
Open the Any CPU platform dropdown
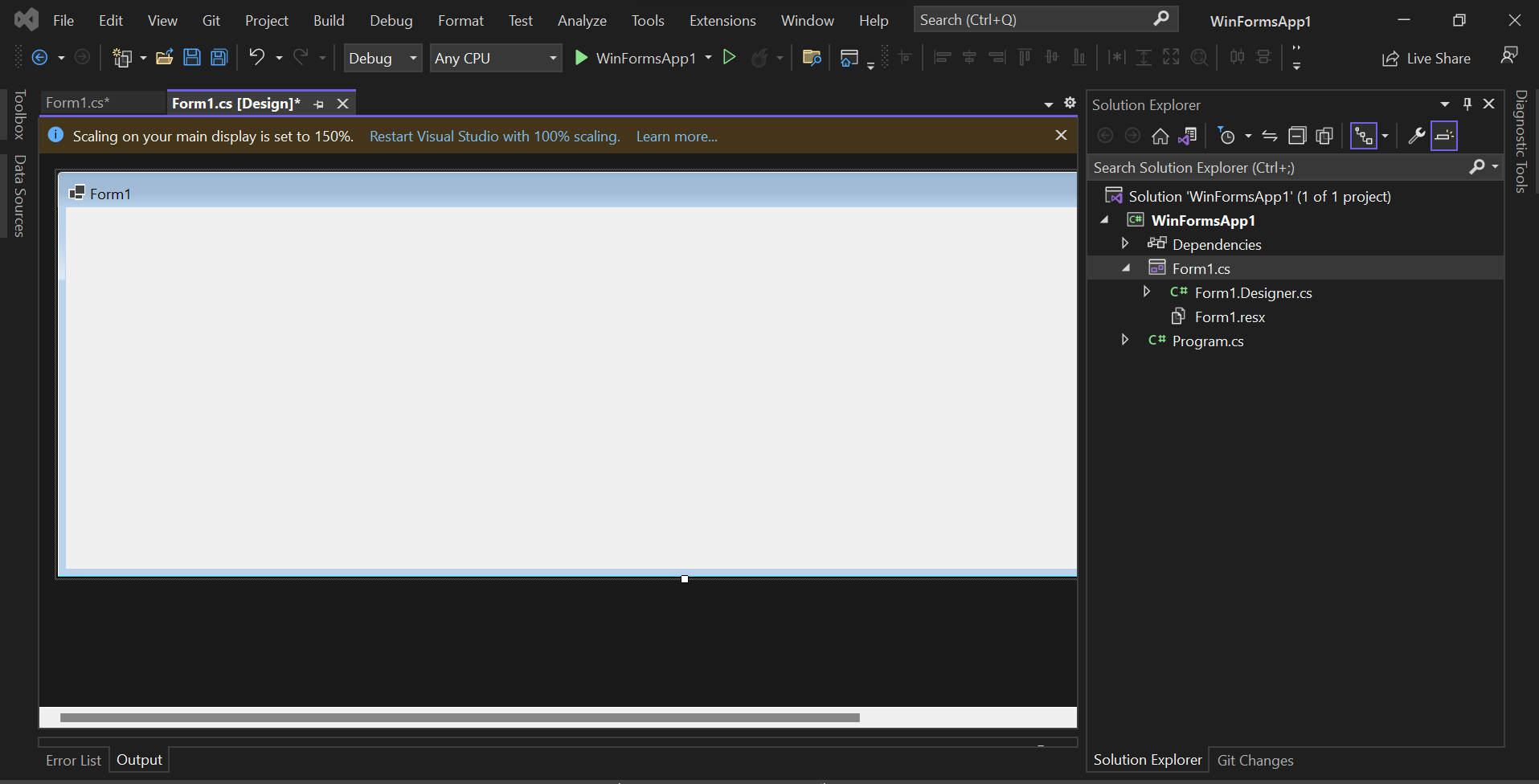point(496,58)
